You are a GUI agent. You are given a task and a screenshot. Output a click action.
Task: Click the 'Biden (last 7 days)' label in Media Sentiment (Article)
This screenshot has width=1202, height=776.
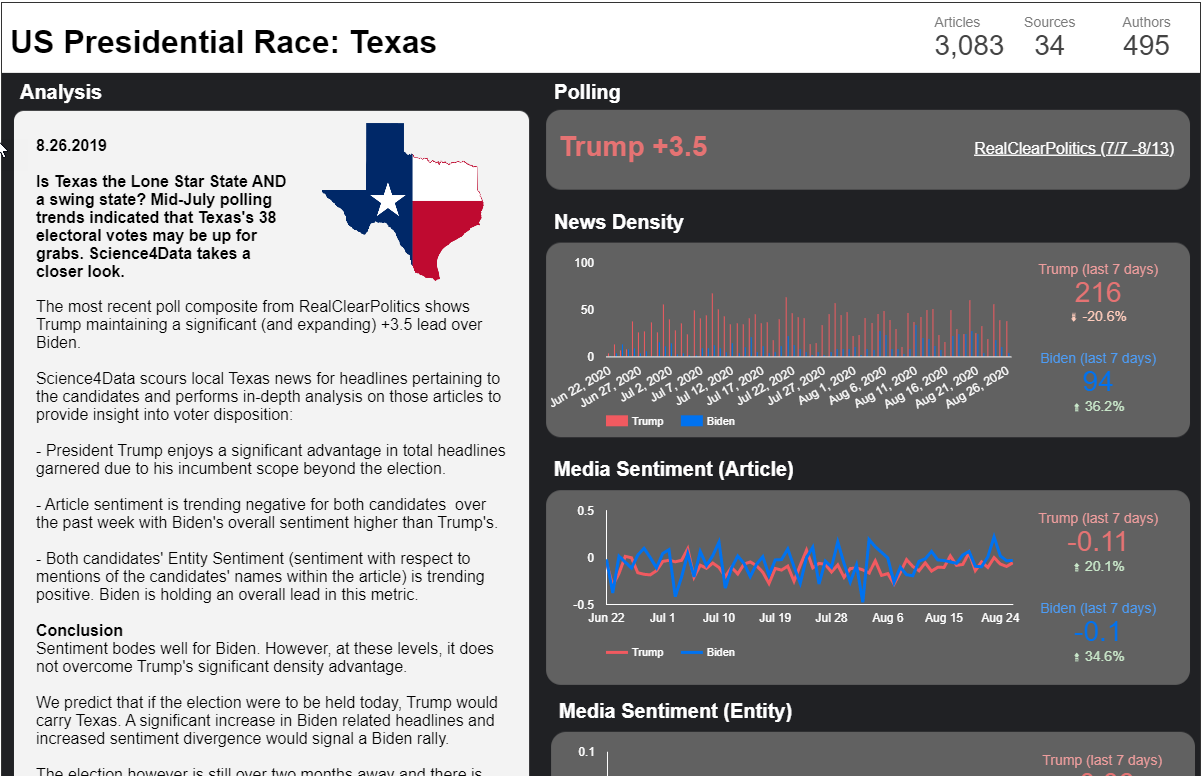1098,608
